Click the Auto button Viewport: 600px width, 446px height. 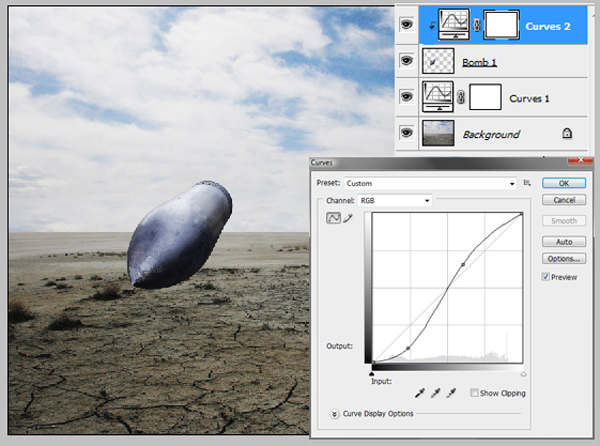[x=564, y=242]
